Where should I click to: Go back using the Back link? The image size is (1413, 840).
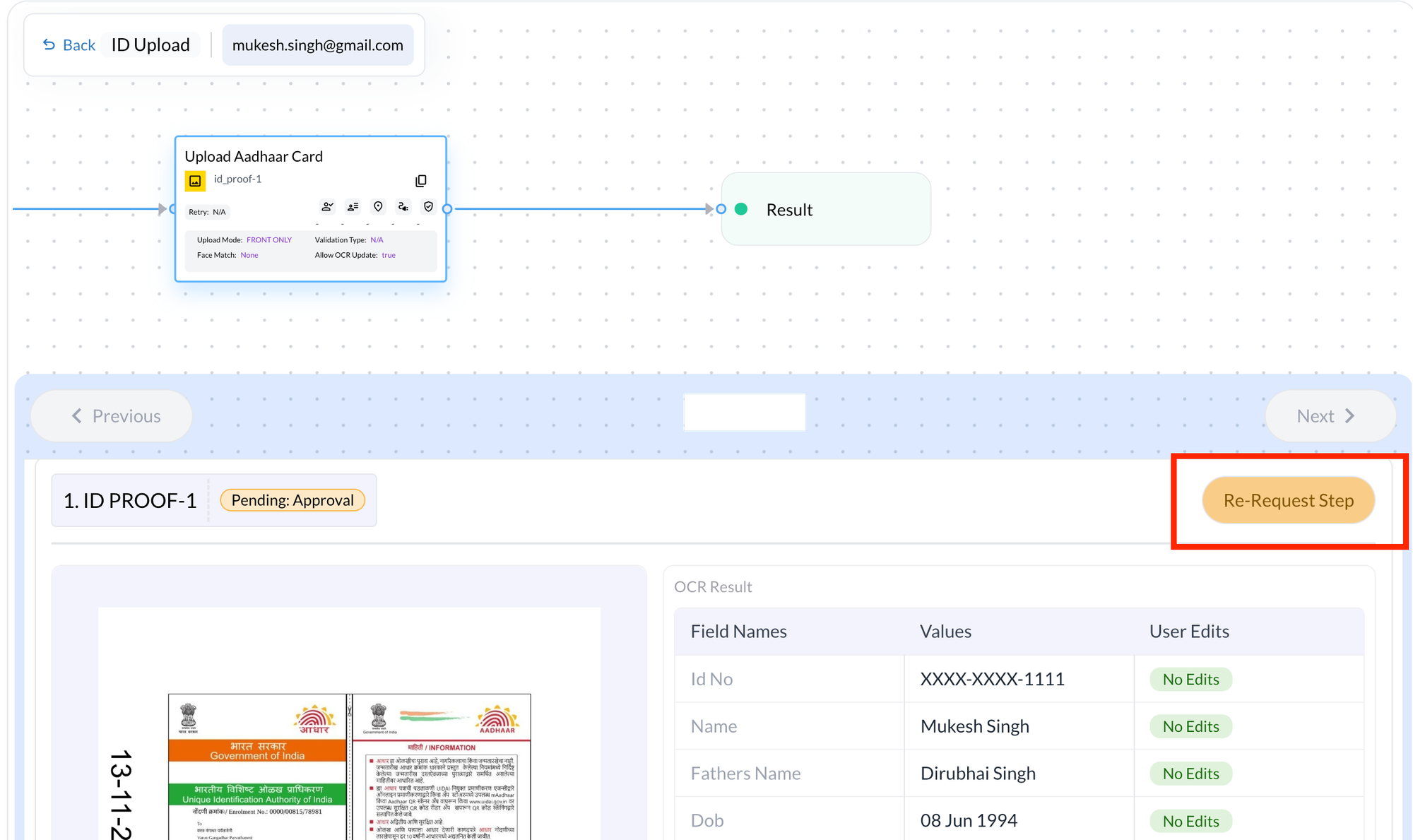(69, 45)
